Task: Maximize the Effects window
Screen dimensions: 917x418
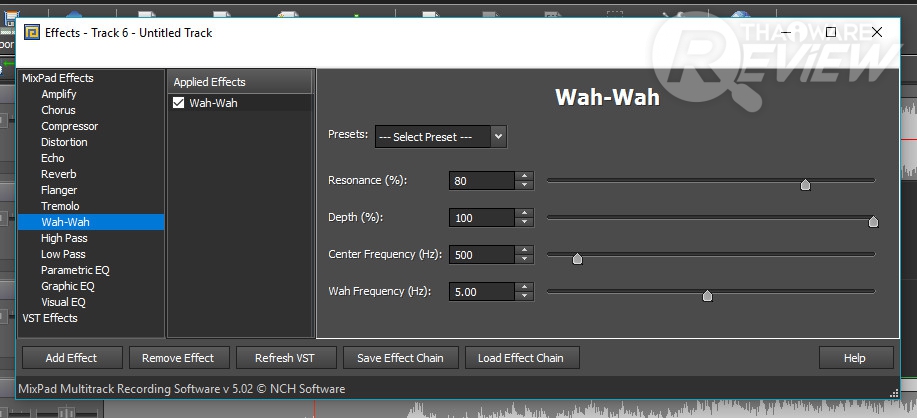Action: click(830, 32)
